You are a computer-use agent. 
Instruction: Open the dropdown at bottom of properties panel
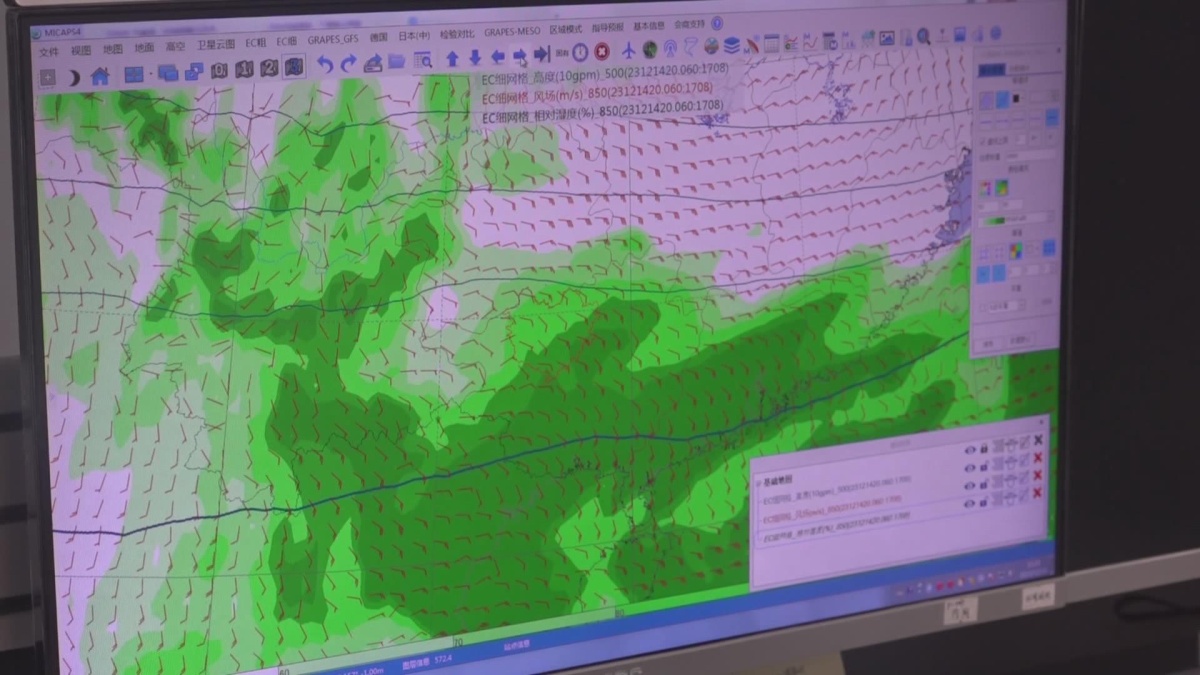click(1005, 305)
